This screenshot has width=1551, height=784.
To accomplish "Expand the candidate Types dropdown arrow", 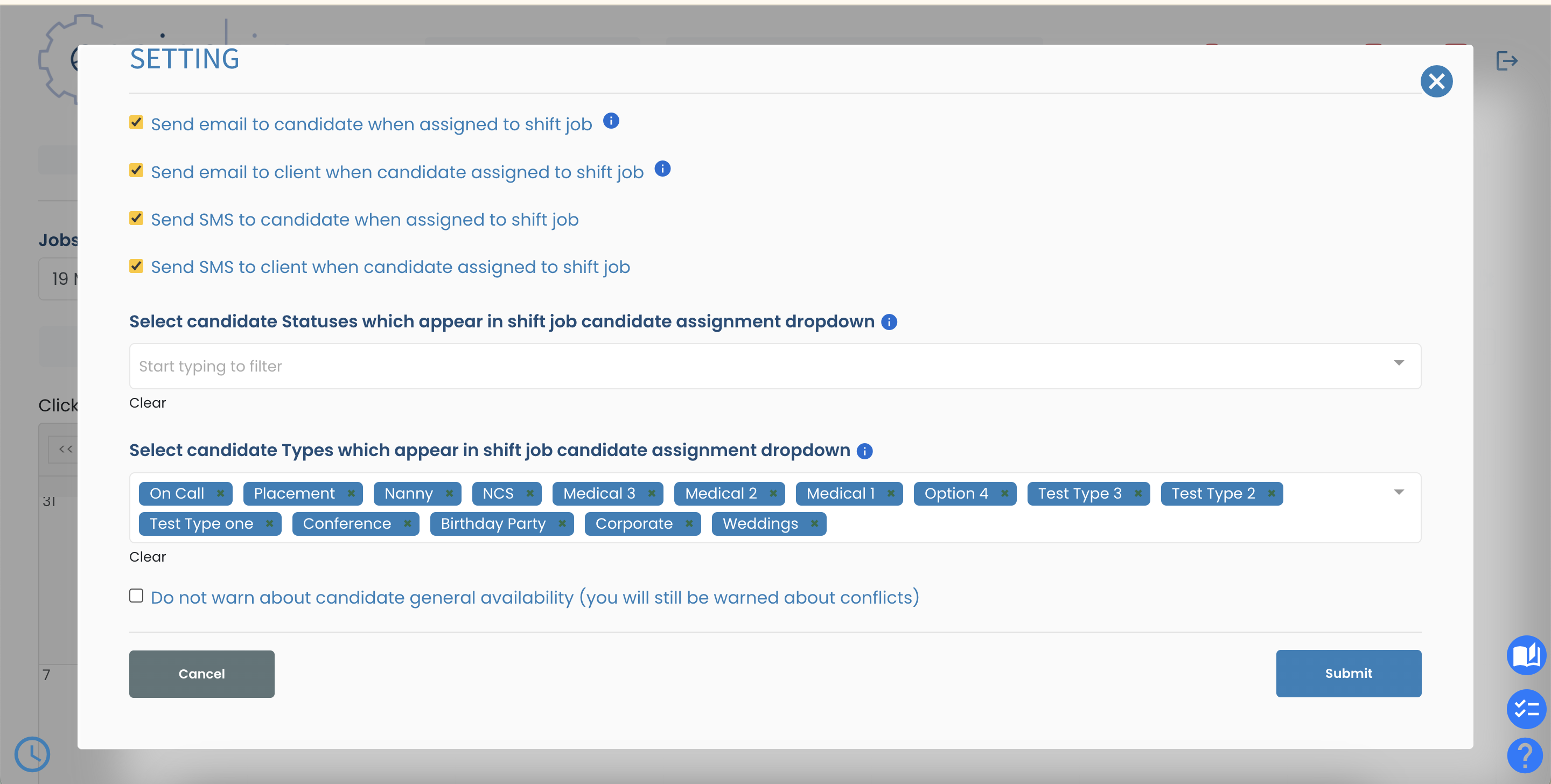I will point(1399,492).
